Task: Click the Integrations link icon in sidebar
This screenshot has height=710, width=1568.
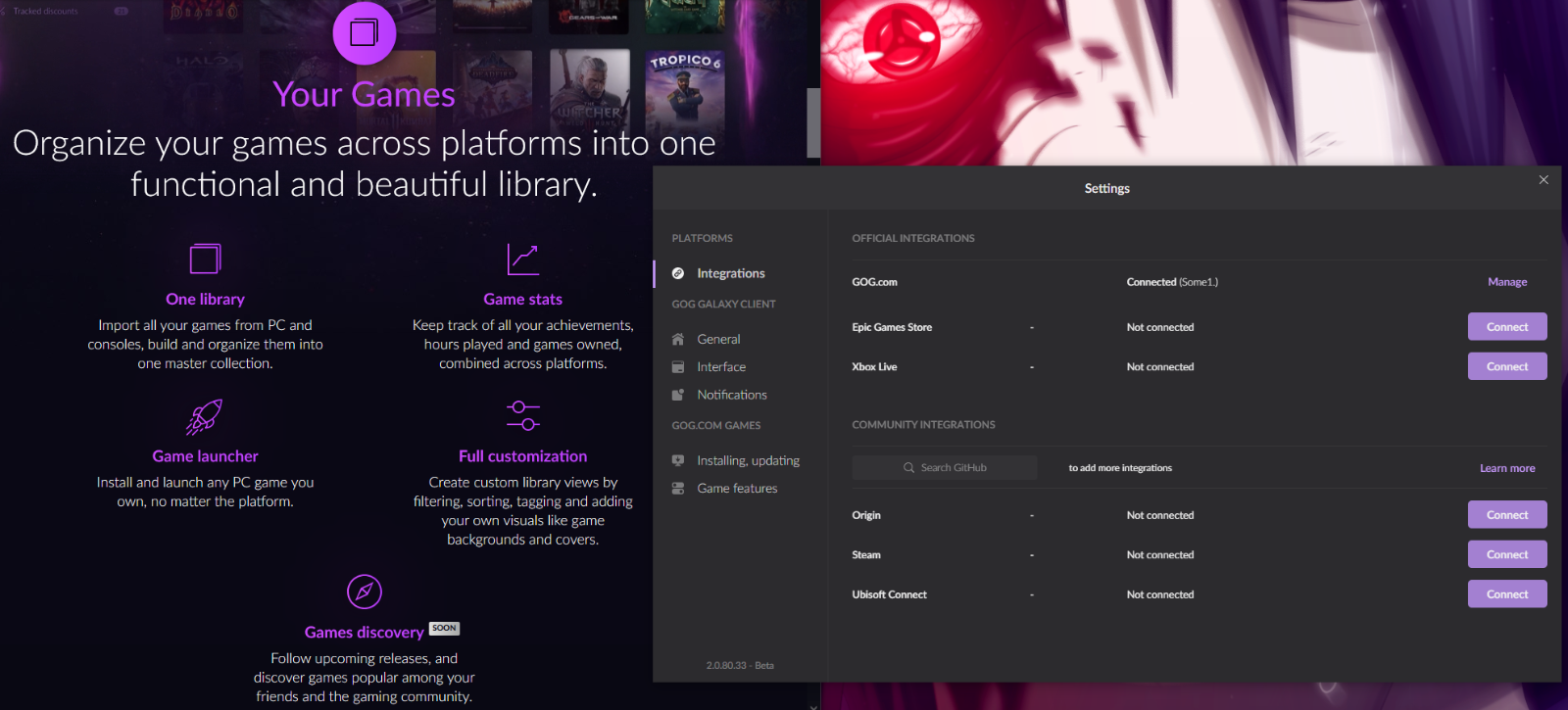Action: [x=678, y=273]
